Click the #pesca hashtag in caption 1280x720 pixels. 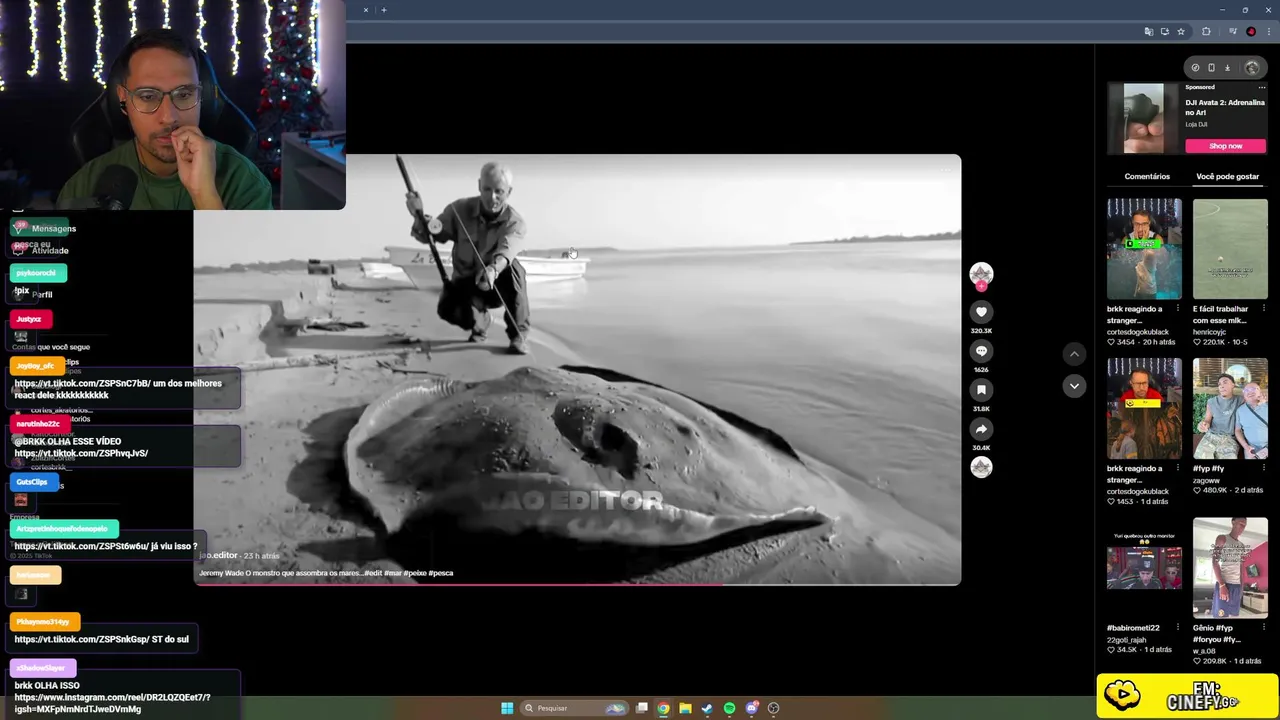[441, 573]
